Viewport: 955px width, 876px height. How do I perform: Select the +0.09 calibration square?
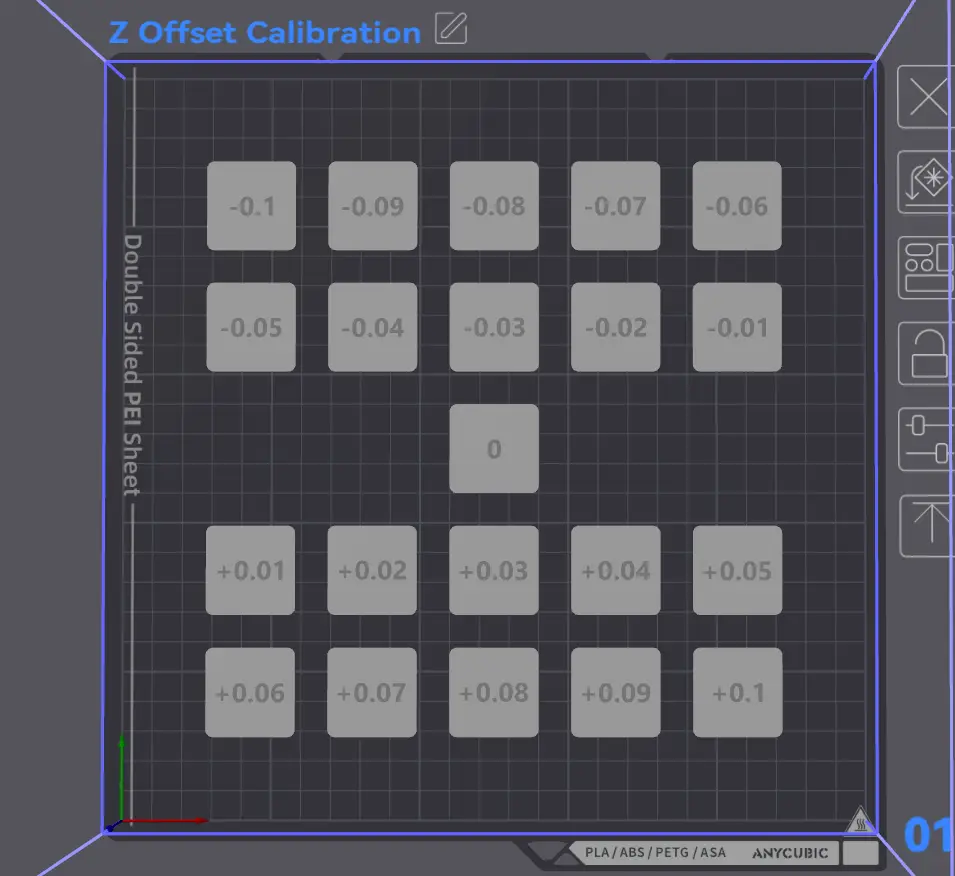(x=616, y=693)
